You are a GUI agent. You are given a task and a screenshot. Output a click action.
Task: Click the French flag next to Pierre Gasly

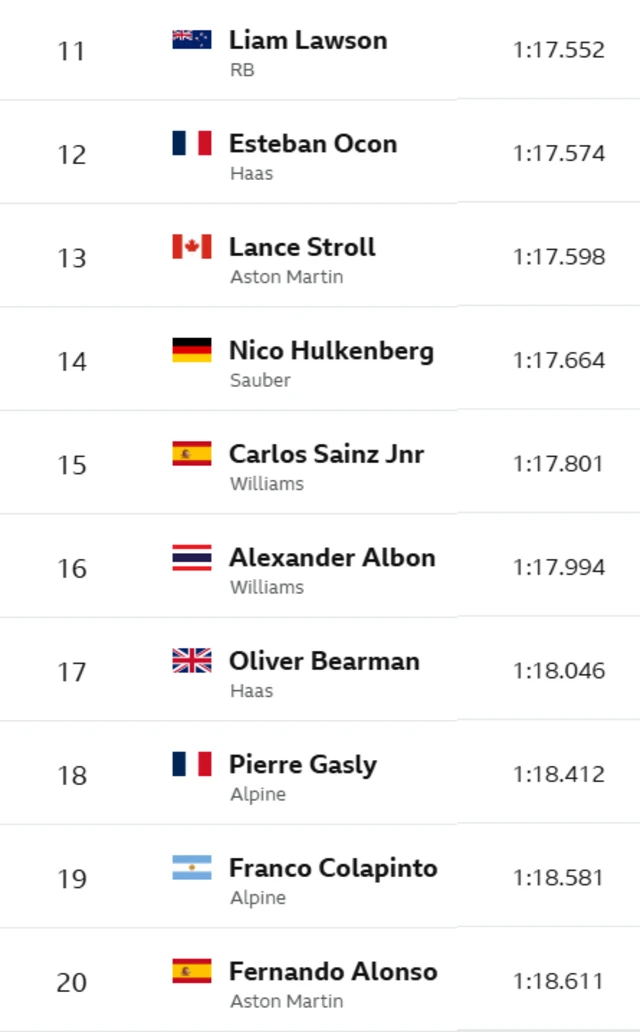point(191,764)
